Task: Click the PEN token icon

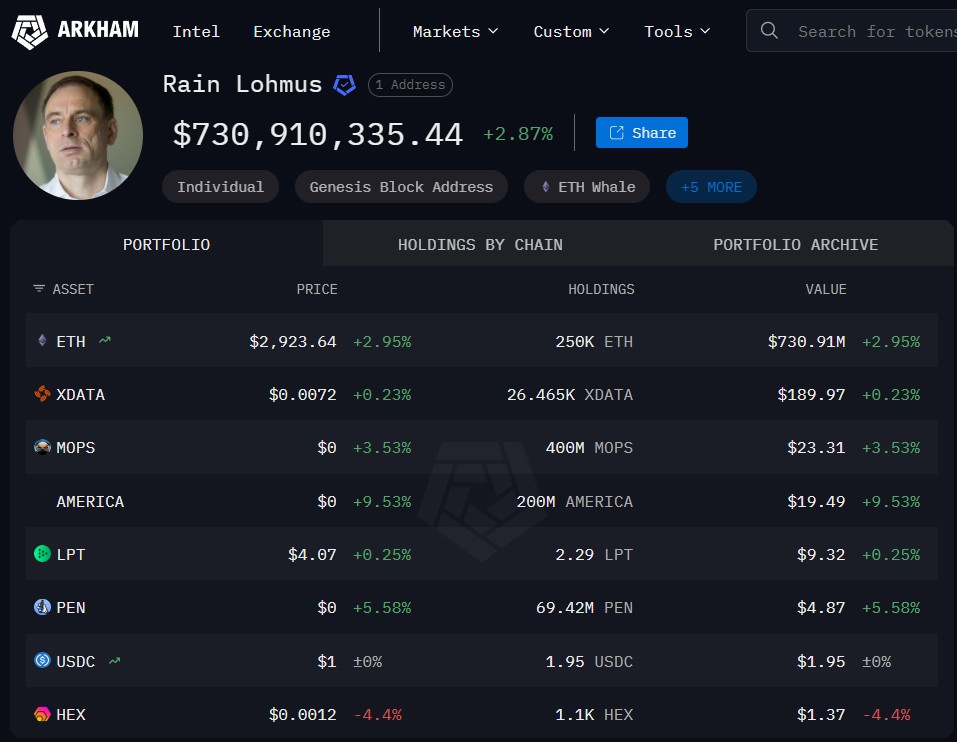Action: 42,607
